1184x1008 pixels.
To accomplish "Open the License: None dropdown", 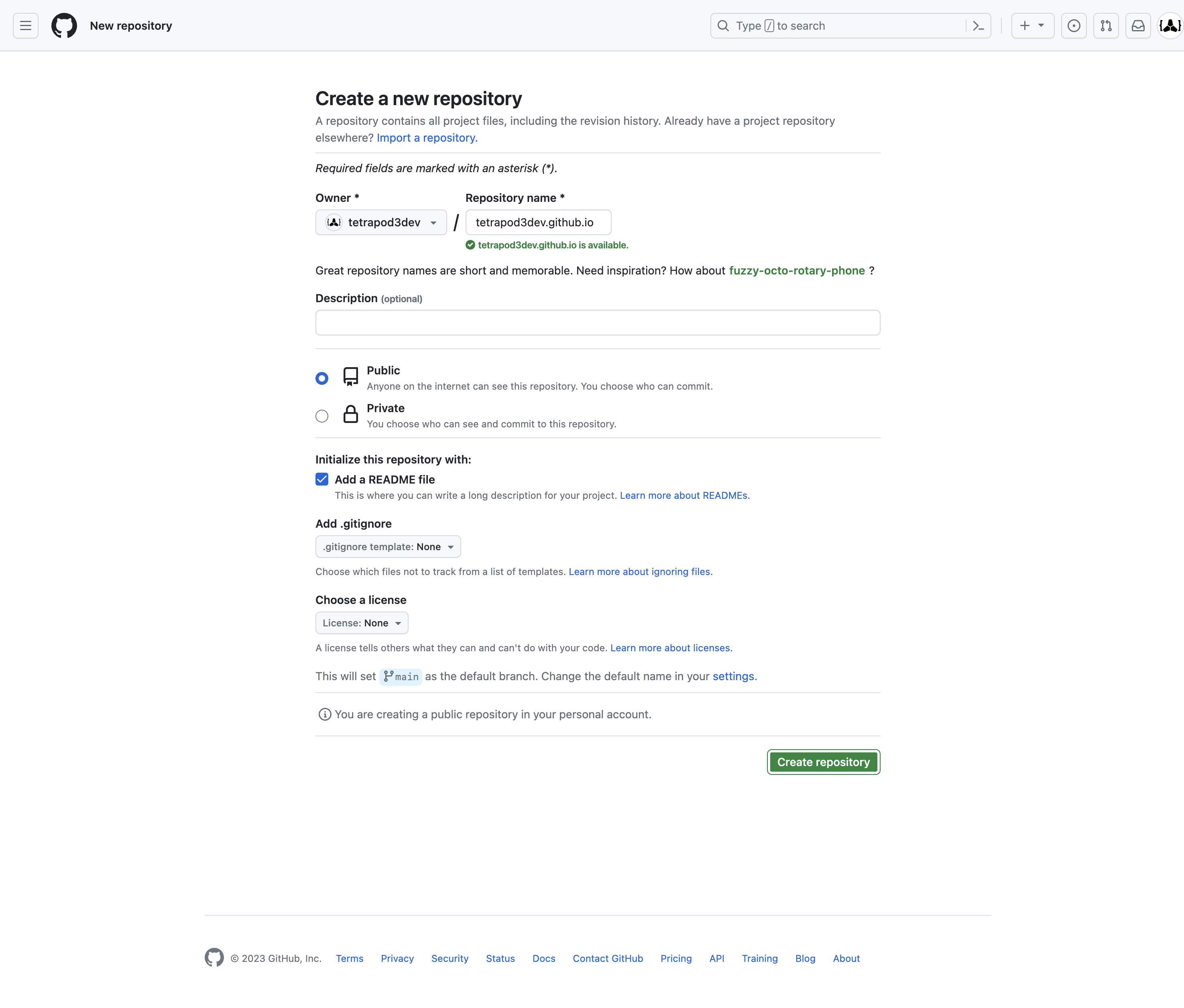I will click(x=362, y=623).
